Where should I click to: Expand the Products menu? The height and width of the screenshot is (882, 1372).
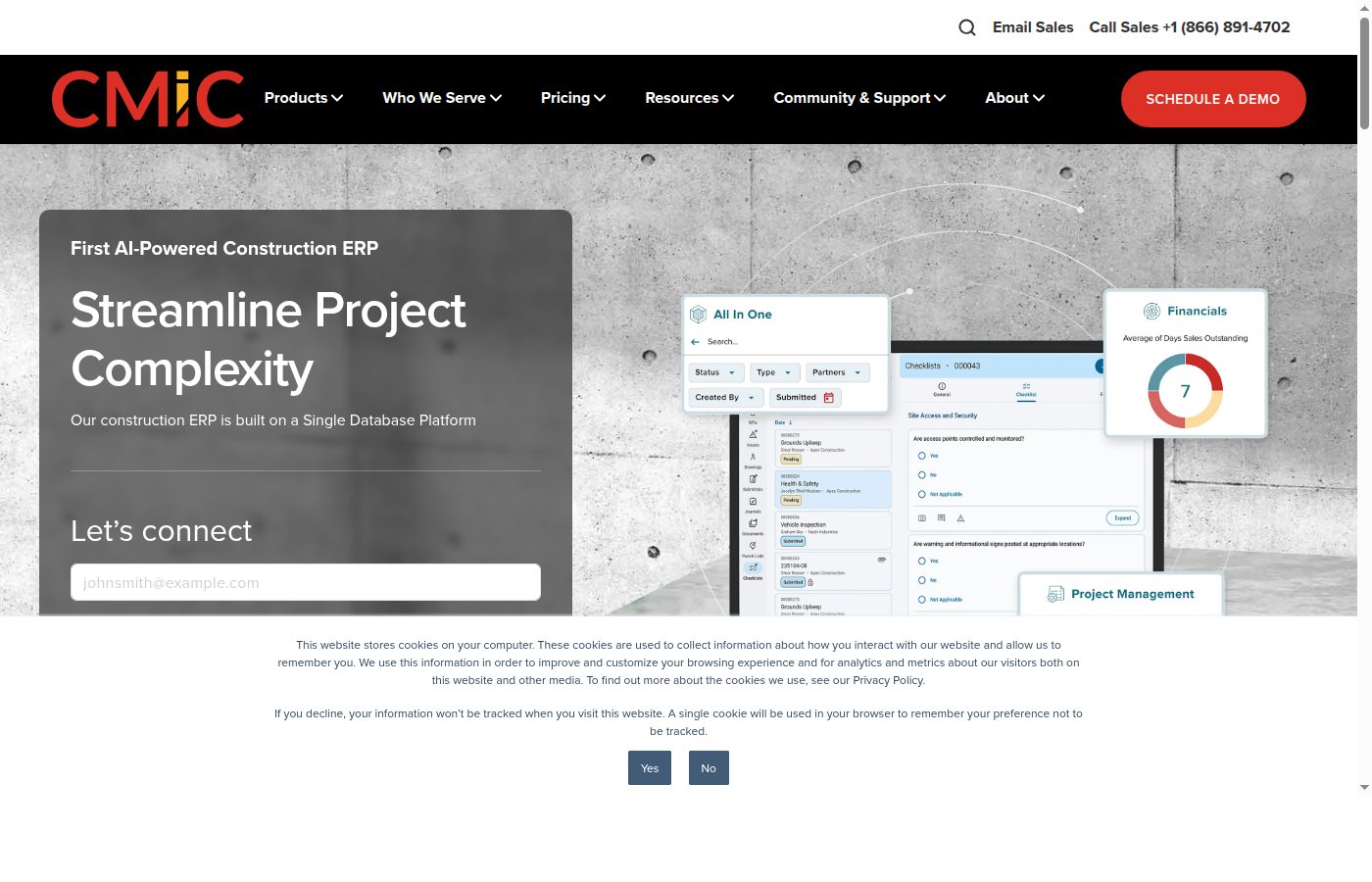[x=304, y=98]
